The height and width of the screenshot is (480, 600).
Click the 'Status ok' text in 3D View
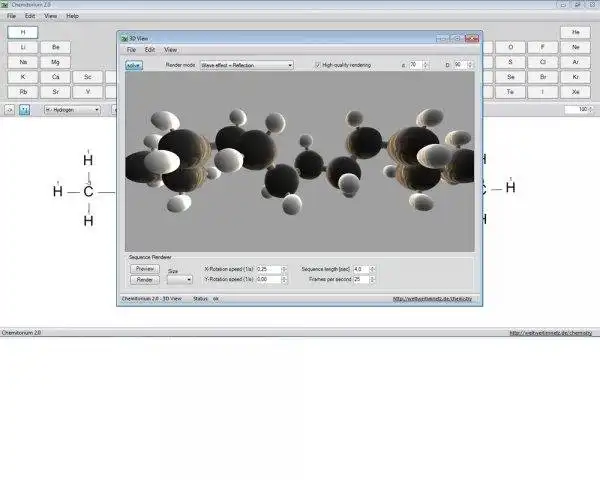[x=206, y=299]
